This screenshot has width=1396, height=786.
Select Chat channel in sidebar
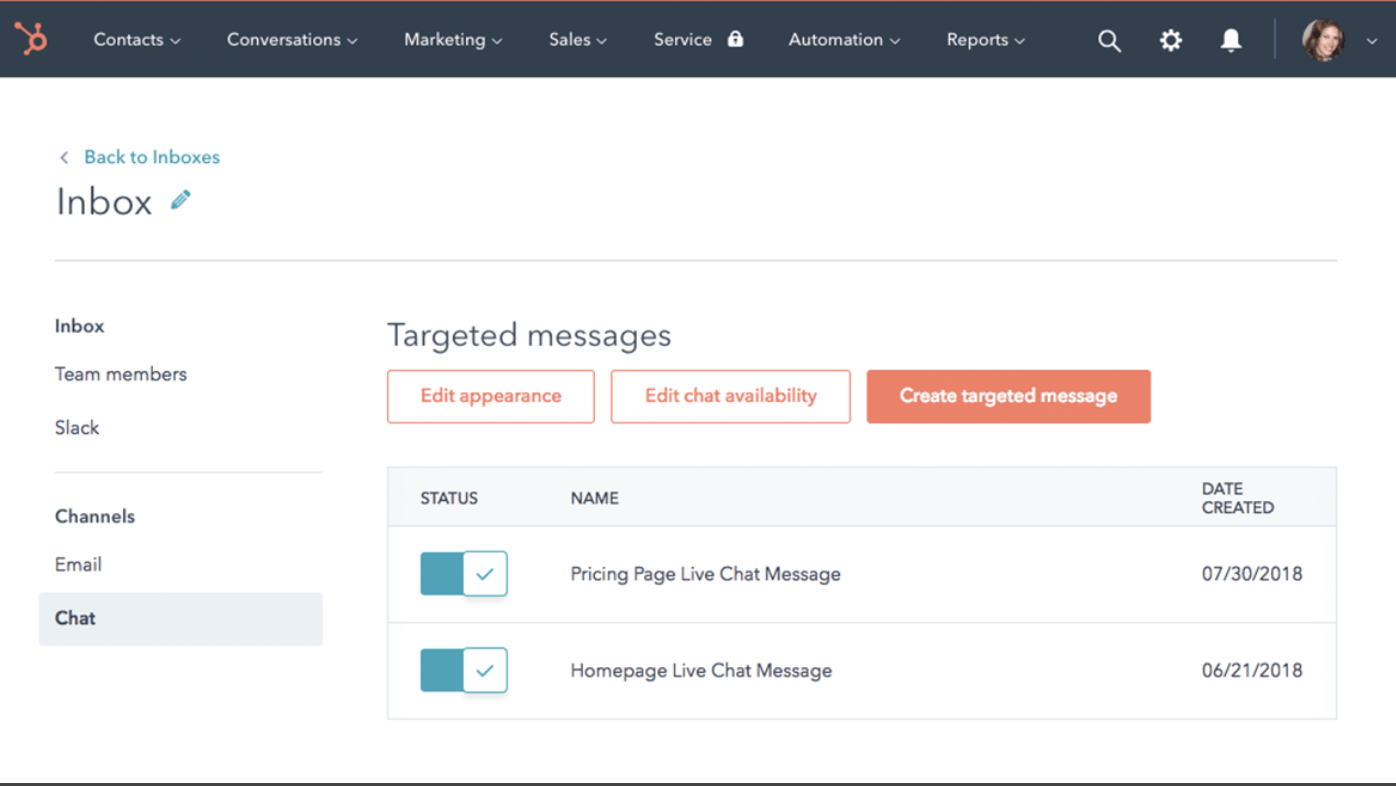tap(180, 619)
